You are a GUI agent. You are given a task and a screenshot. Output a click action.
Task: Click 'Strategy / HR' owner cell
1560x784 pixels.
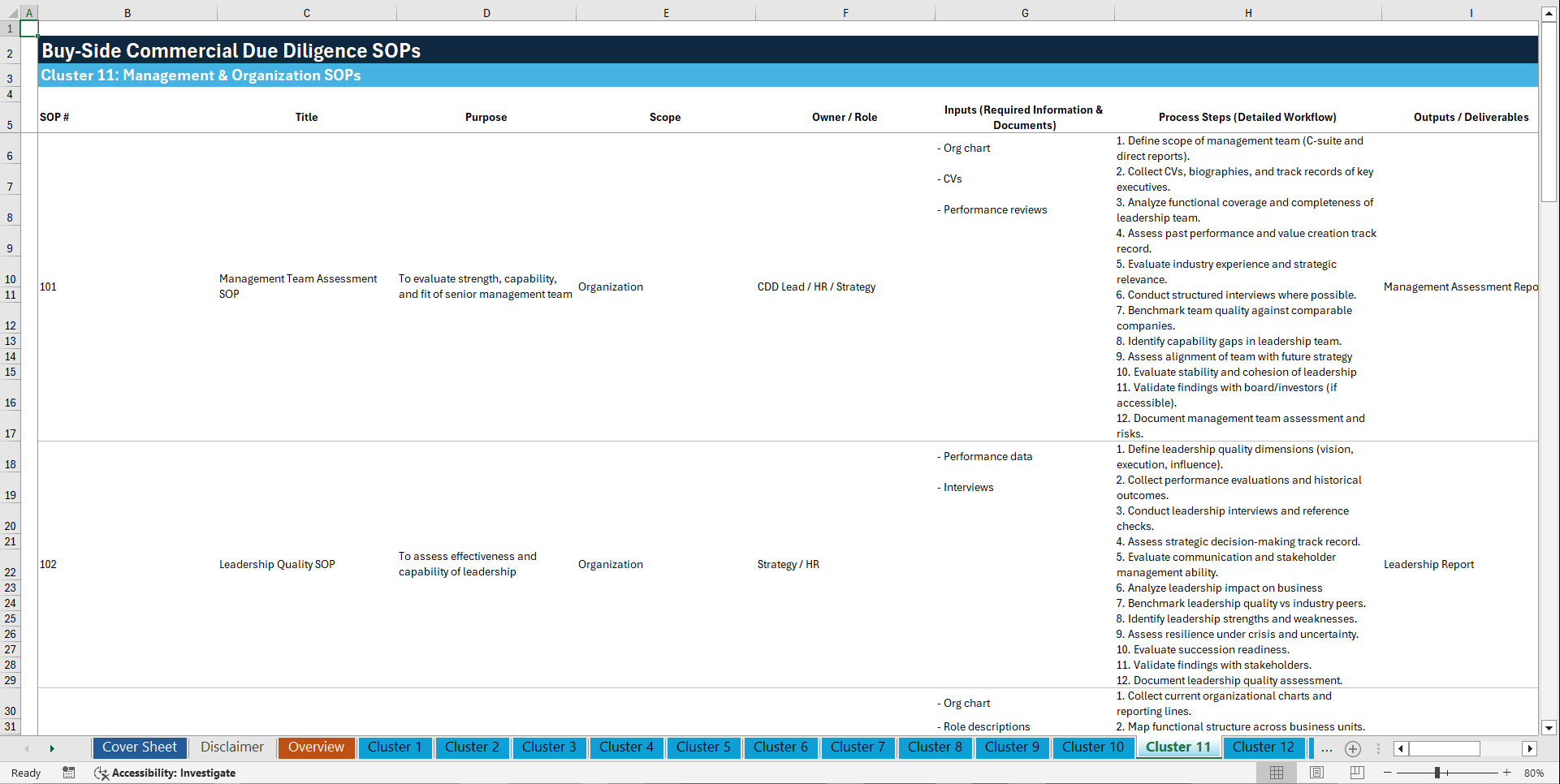click(x=789, y=565)
